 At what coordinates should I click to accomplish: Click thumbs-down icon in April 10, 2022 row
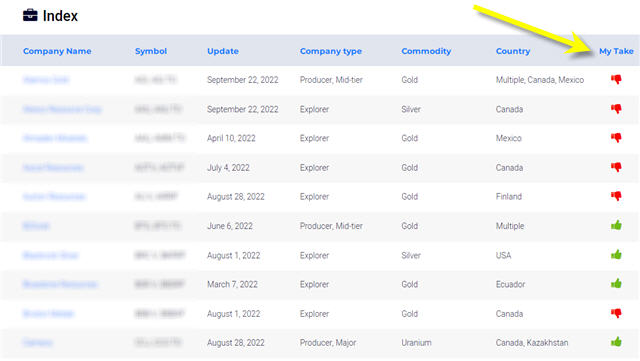pos(616,138)
